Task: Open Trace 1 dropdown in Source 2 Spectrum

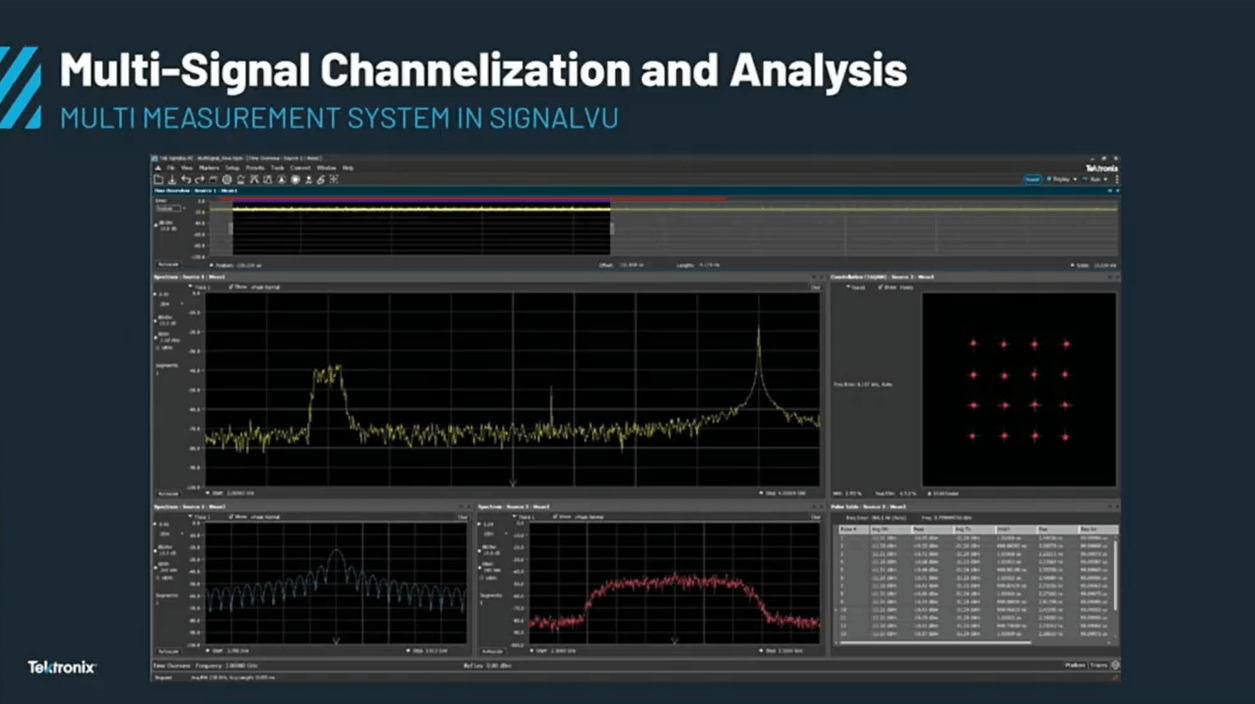Action: click(x=200, y=517)
